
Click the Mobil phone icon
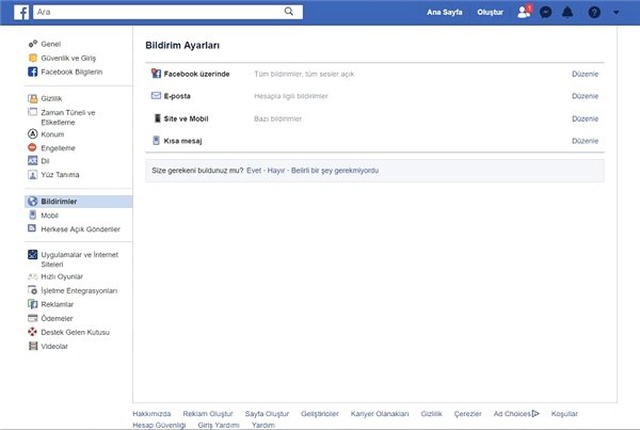32,215
